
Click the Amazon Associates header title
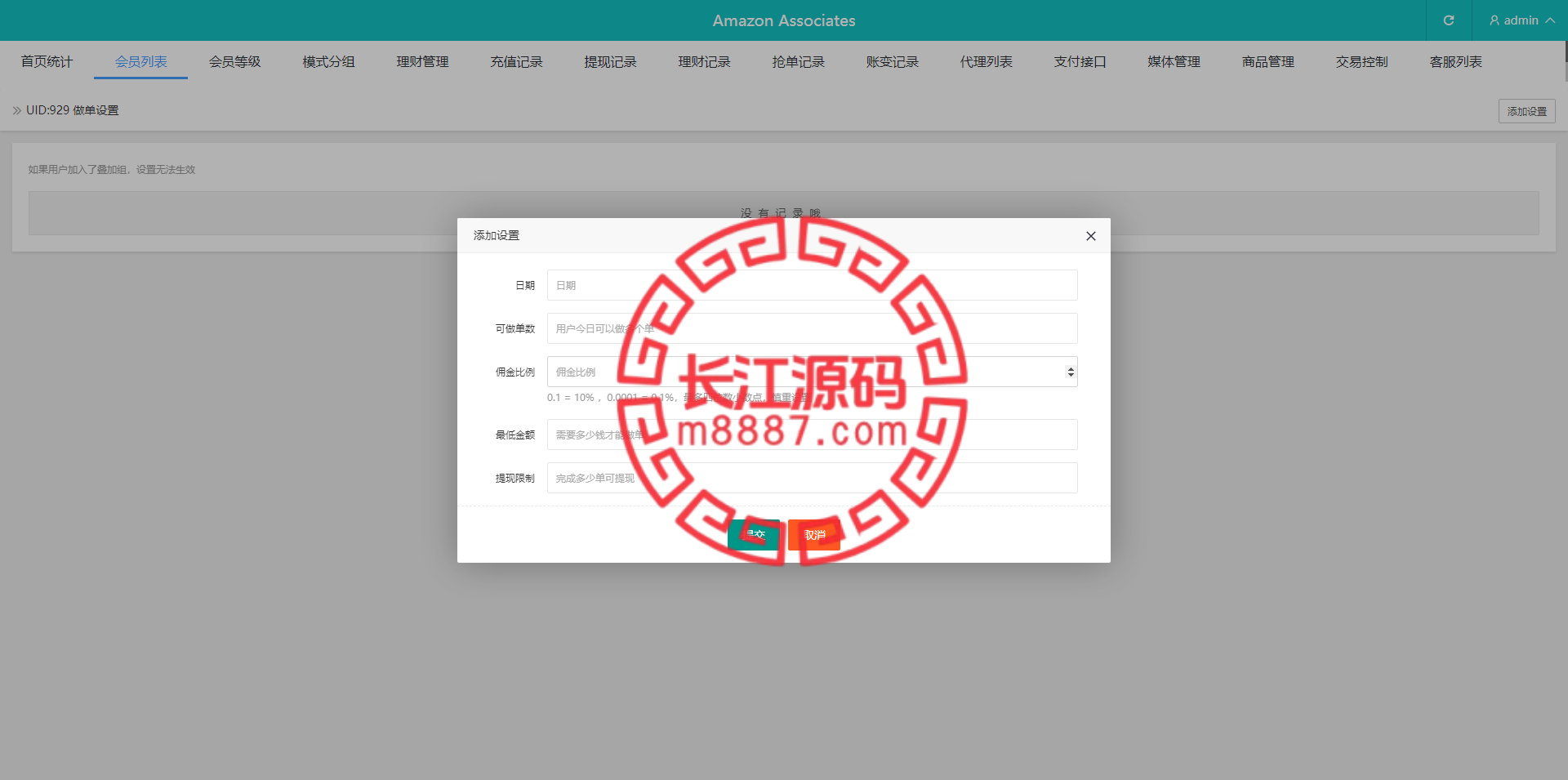tap(784, 20)
